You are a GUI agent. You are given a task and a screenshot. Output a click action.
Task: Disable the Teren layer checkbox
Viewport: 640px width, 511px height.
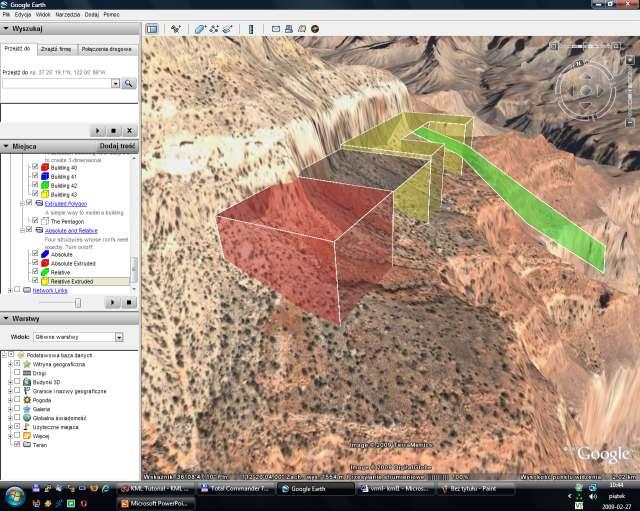(x=17, y=444)
